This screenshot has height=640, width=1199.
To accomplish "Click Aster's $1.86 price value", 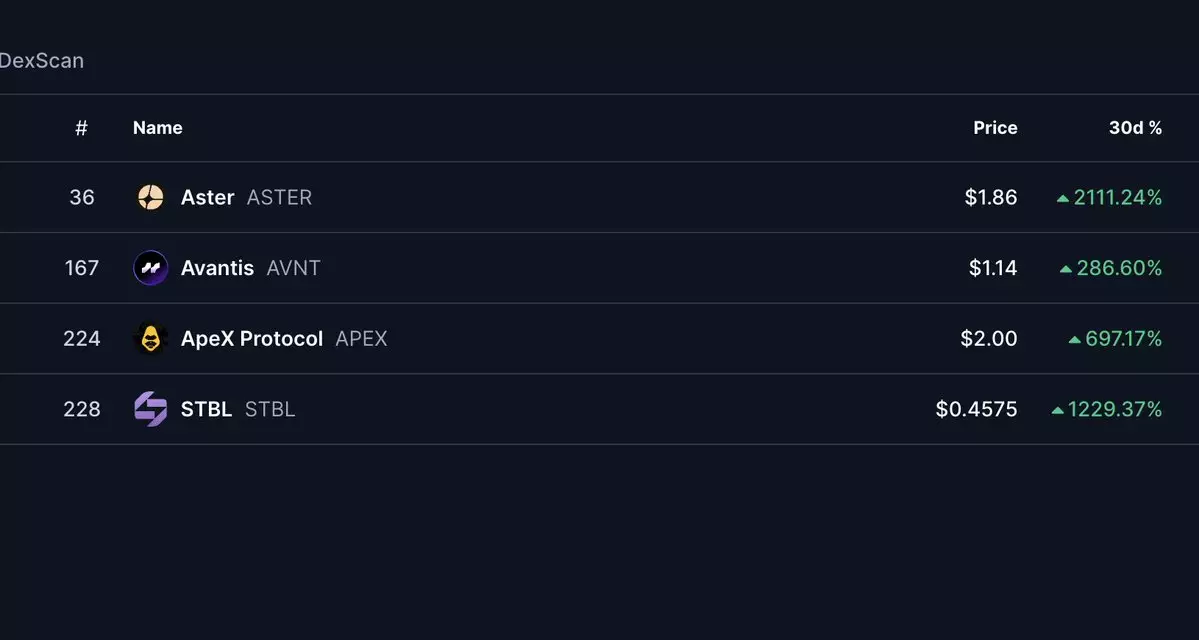I will [990, 197].
